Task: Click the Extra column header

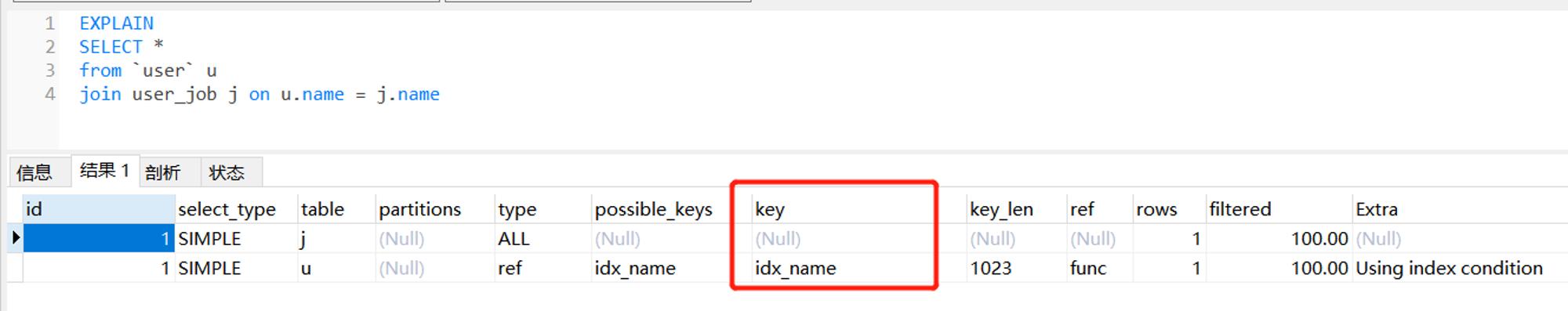Action: [1460, 209]
